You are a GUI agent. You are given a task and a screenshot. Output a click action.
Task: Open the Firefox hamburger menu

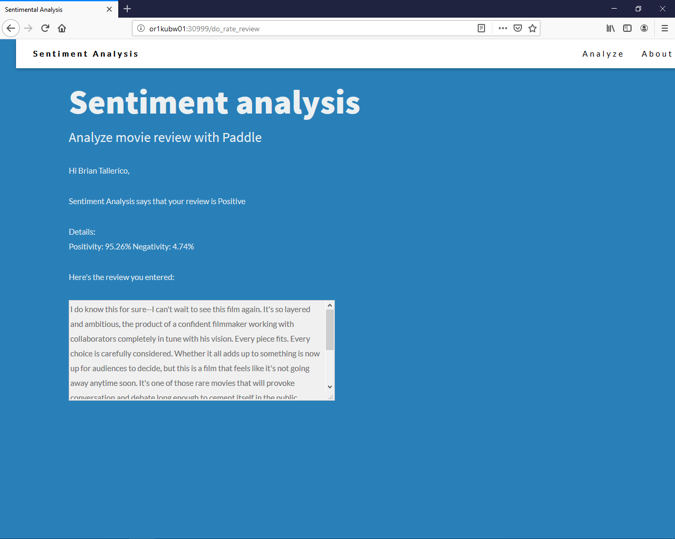[665, 28]
